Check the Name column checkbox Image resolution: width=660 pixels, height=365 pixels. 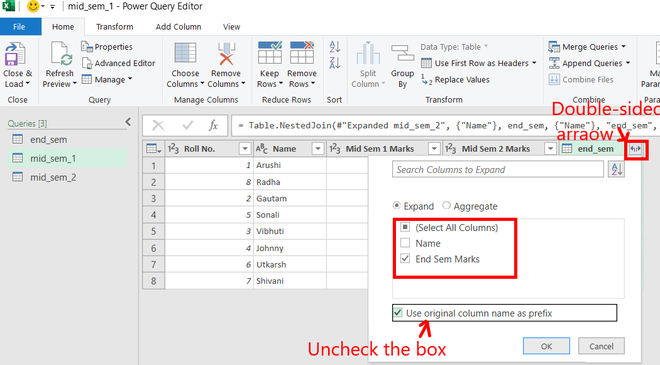[x=405, y=243]
